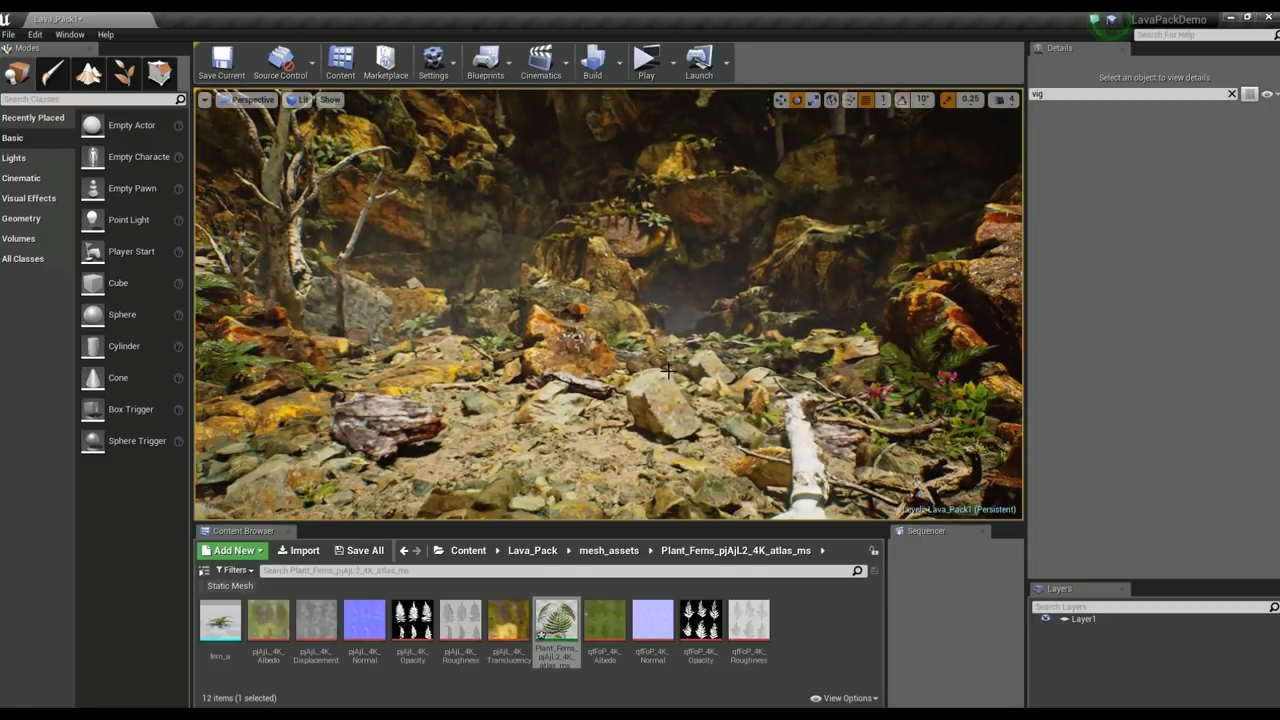1280x720 pixels.
Task: Switch to Landscape mode icon
Action: tap(89, 74)
